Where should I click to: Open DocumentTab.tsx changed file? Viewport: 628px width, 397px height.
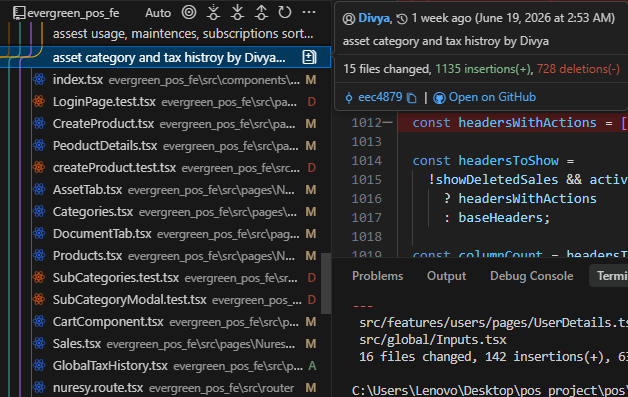tap(176, 234)
